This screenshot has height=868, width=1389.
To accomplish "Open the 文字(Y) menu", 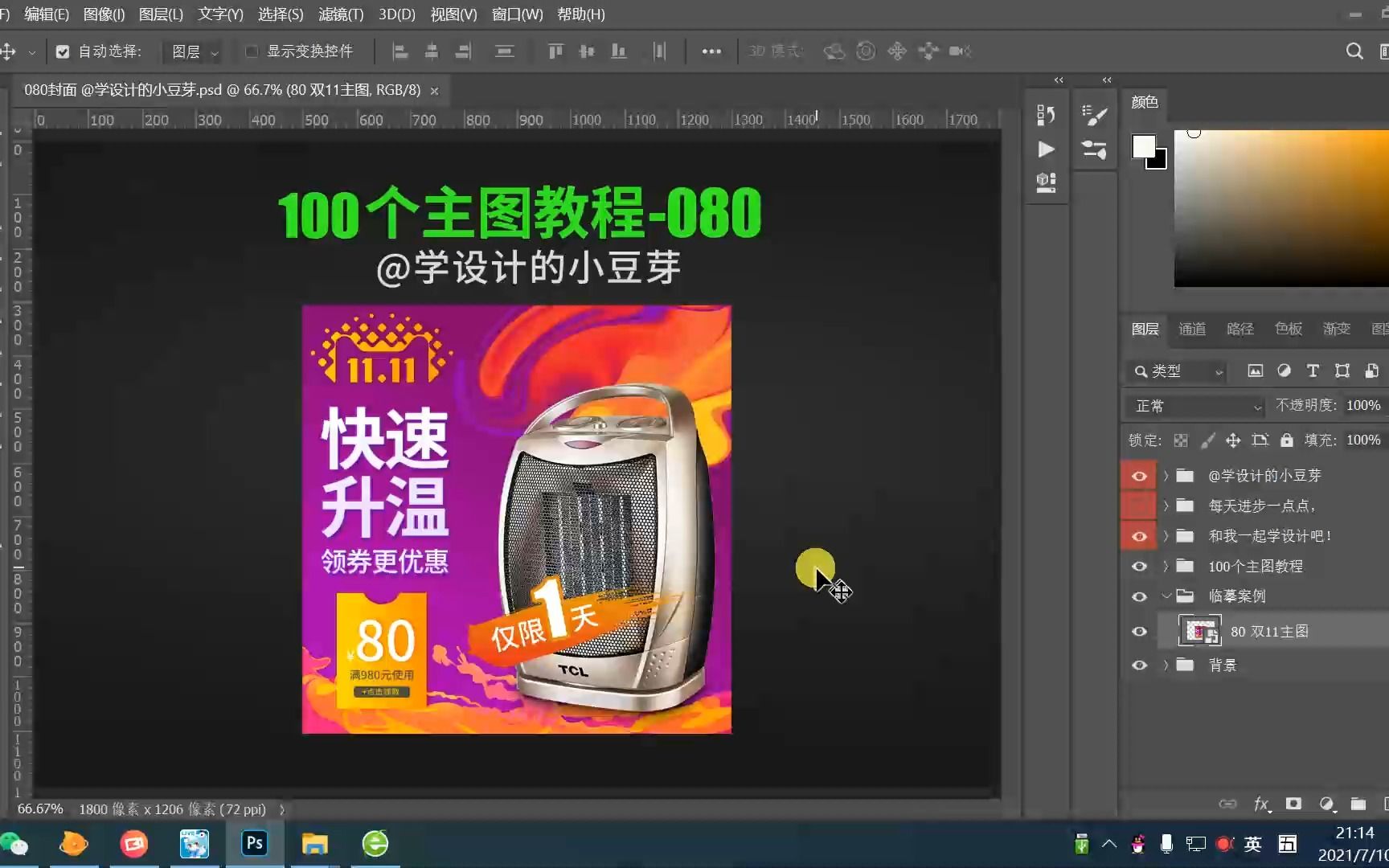I will pyautogui.click(x=220, y=14).
